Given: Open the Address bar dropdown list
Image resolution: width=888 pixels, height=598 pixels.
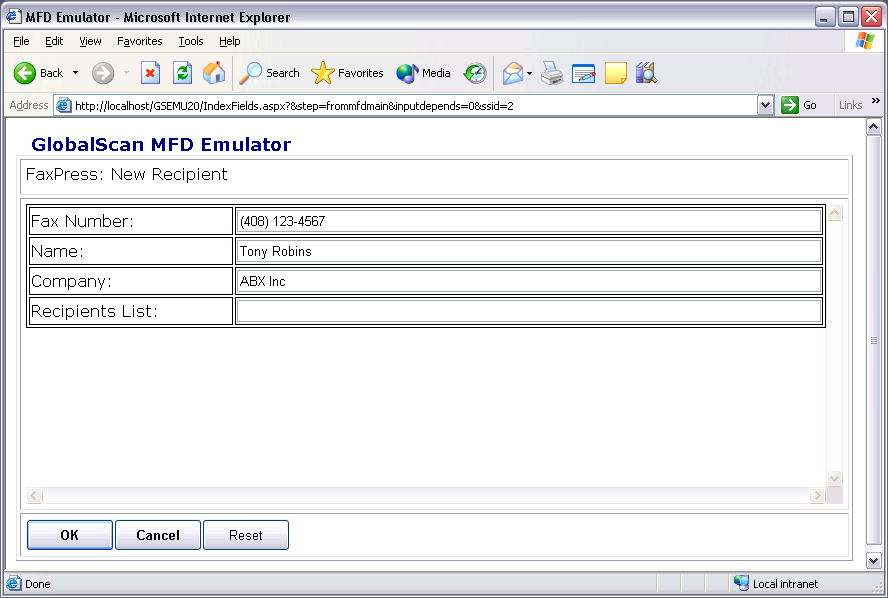Looking at the screenshot, I should coord(765,105).
